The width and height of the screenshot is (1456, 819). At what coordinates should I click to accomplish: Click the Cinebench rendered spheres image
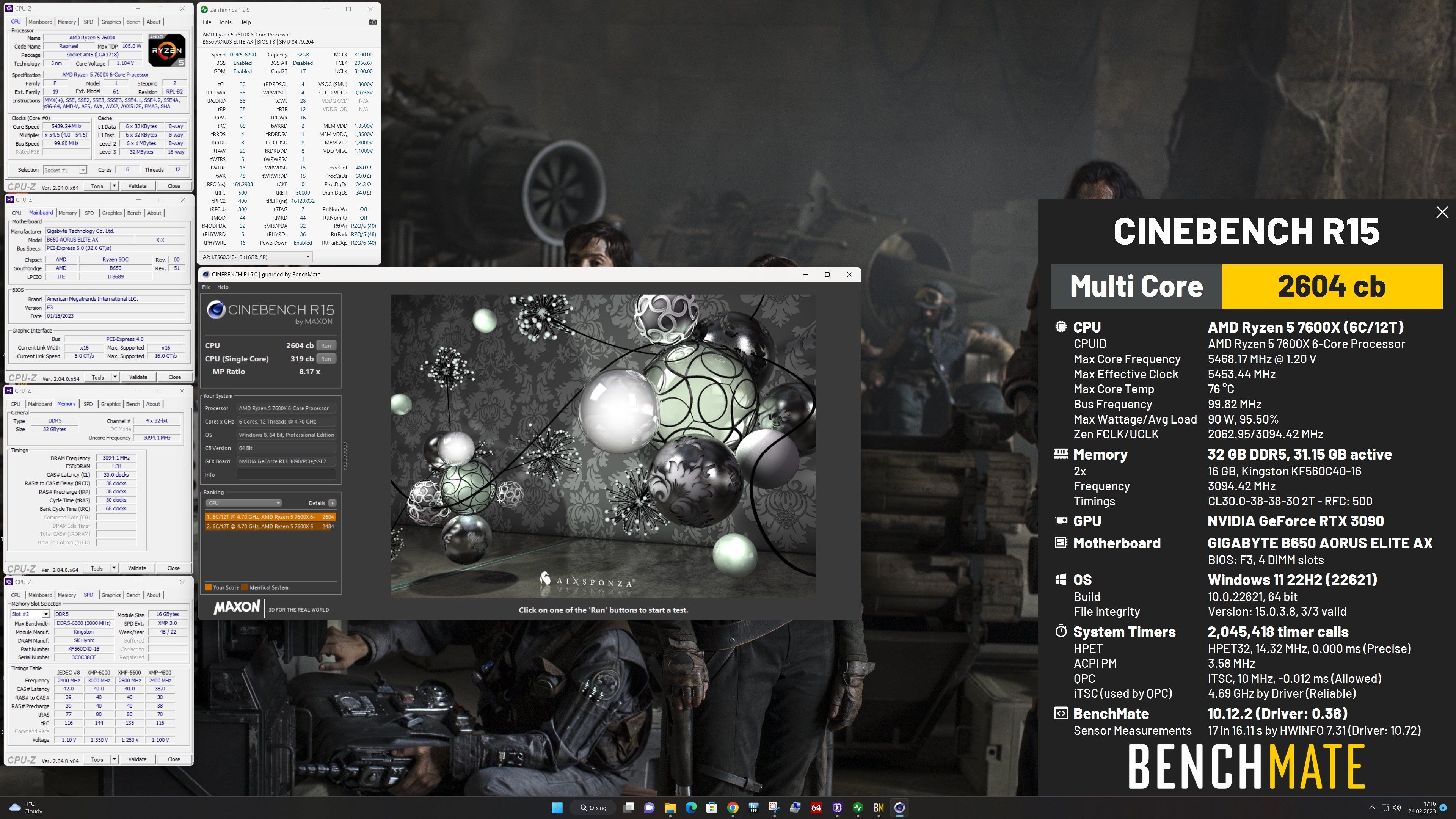603,446
